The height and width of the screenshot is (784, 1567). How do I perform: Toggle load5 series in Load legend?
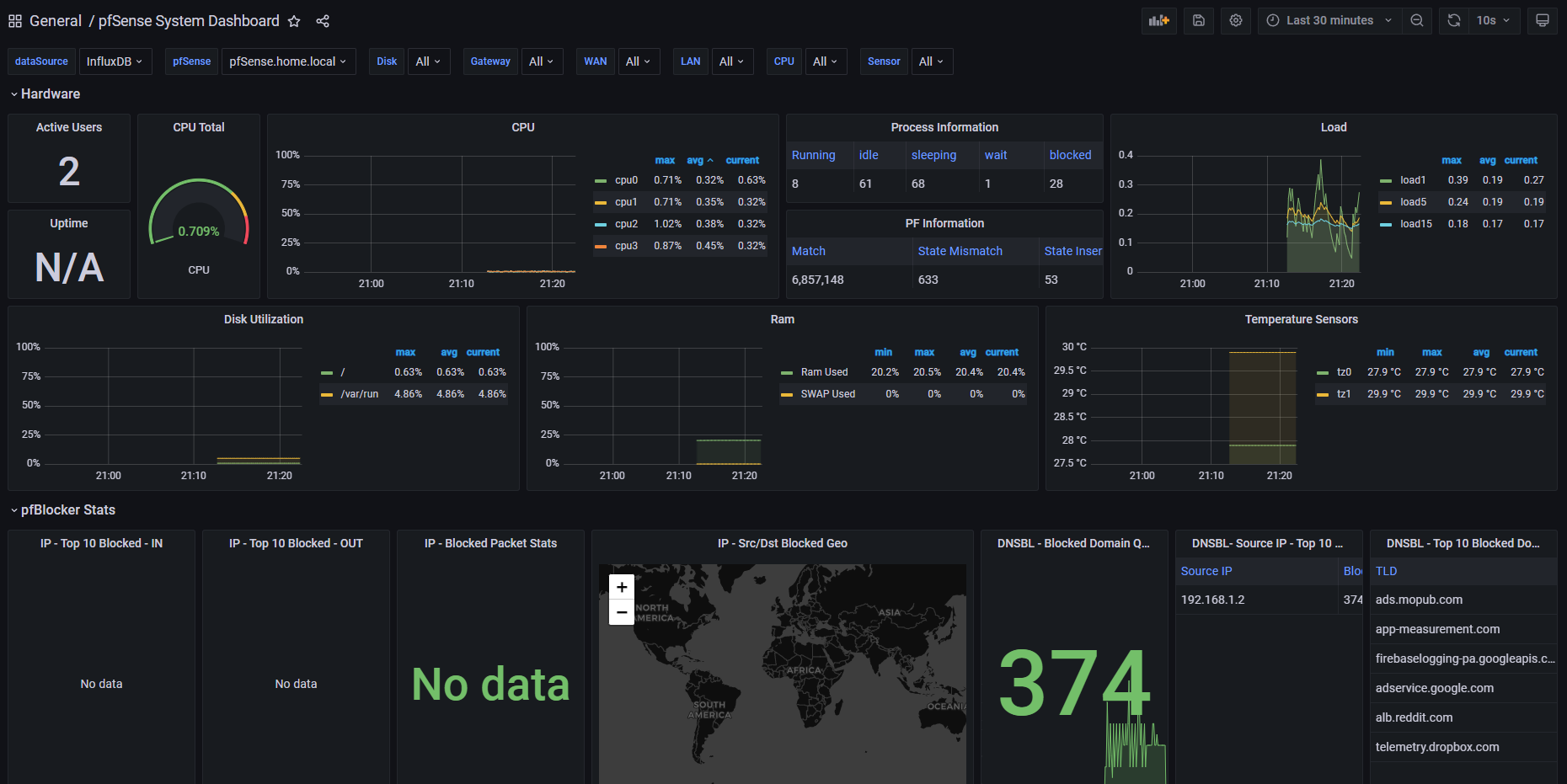click(1413, 202)
